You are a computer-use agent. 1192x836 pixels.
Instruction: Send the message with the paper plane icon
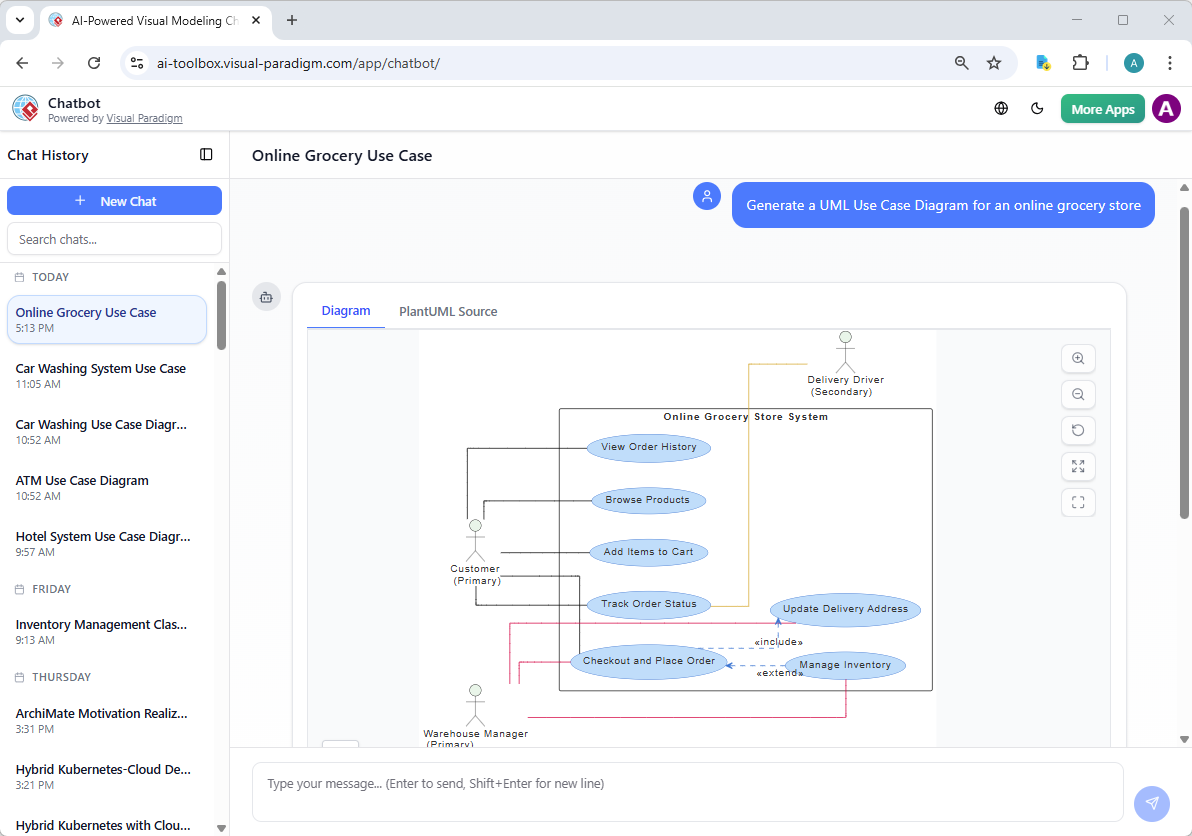click(1151, 803)
